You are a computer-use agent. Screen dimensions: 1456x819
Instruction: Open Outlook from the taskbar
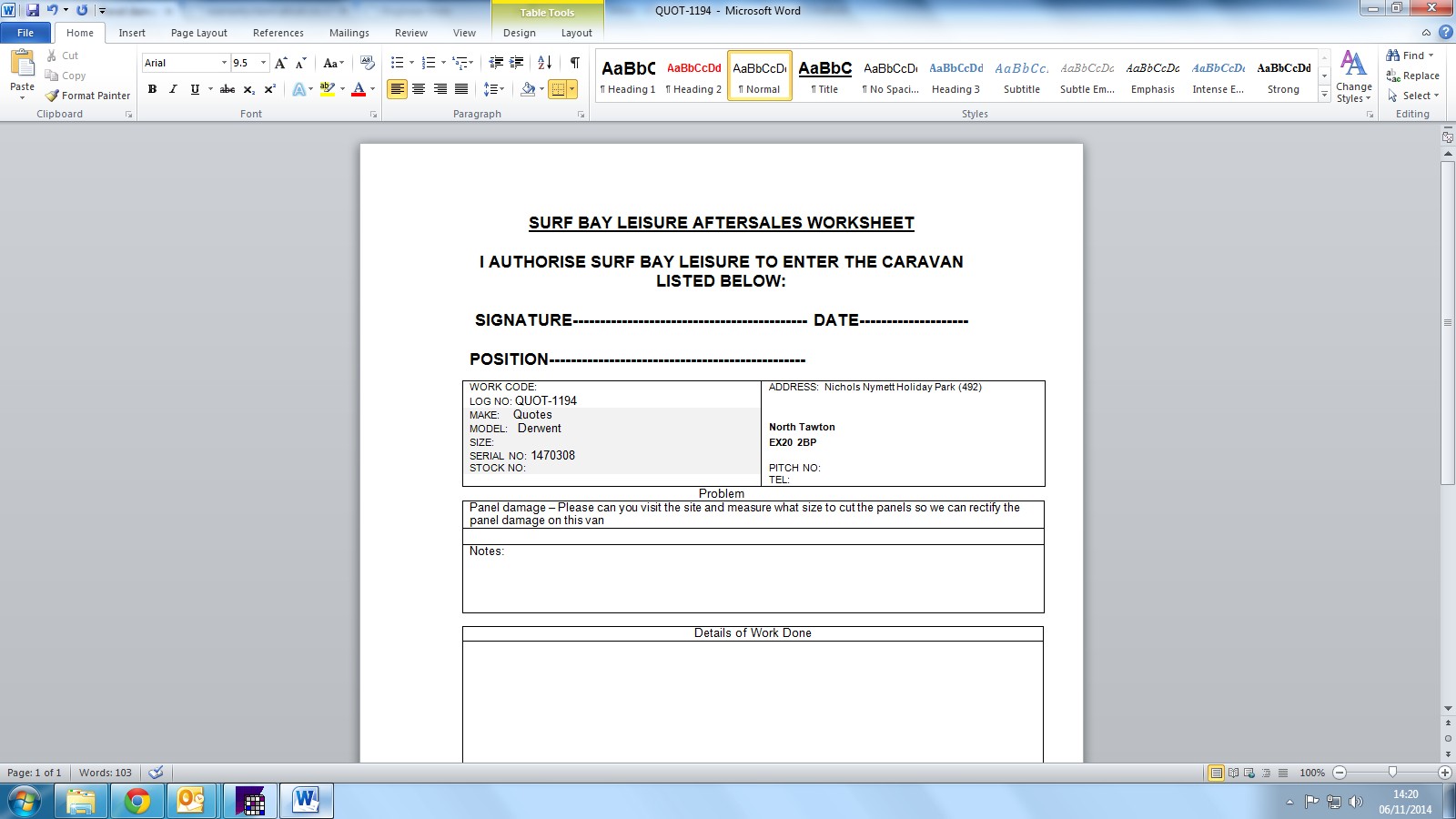(191, 801)
